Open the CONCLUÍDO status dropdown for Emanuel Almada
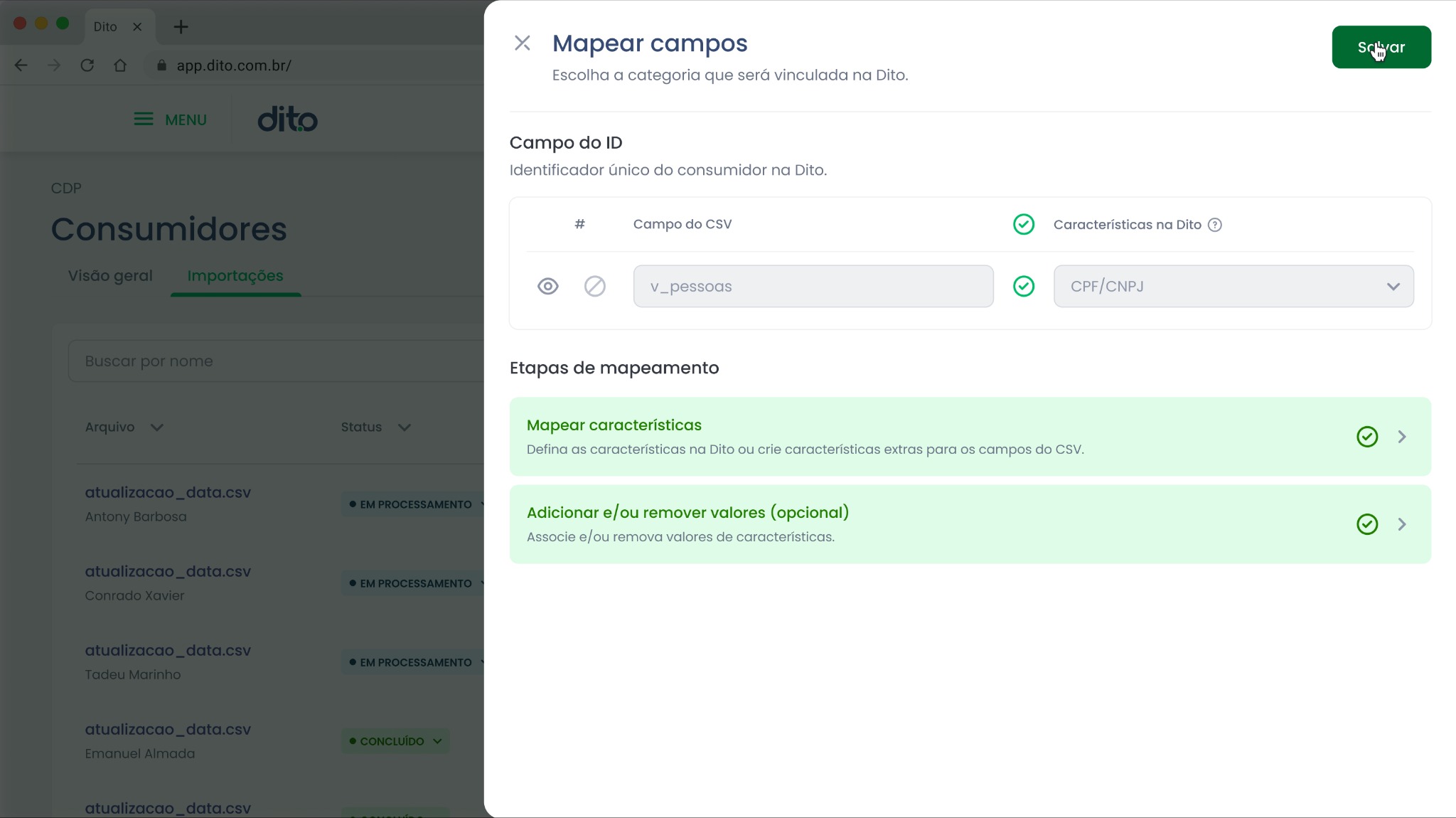This screenshot has height=818, width=1456. pyautogui.click(x=395, y=741)
